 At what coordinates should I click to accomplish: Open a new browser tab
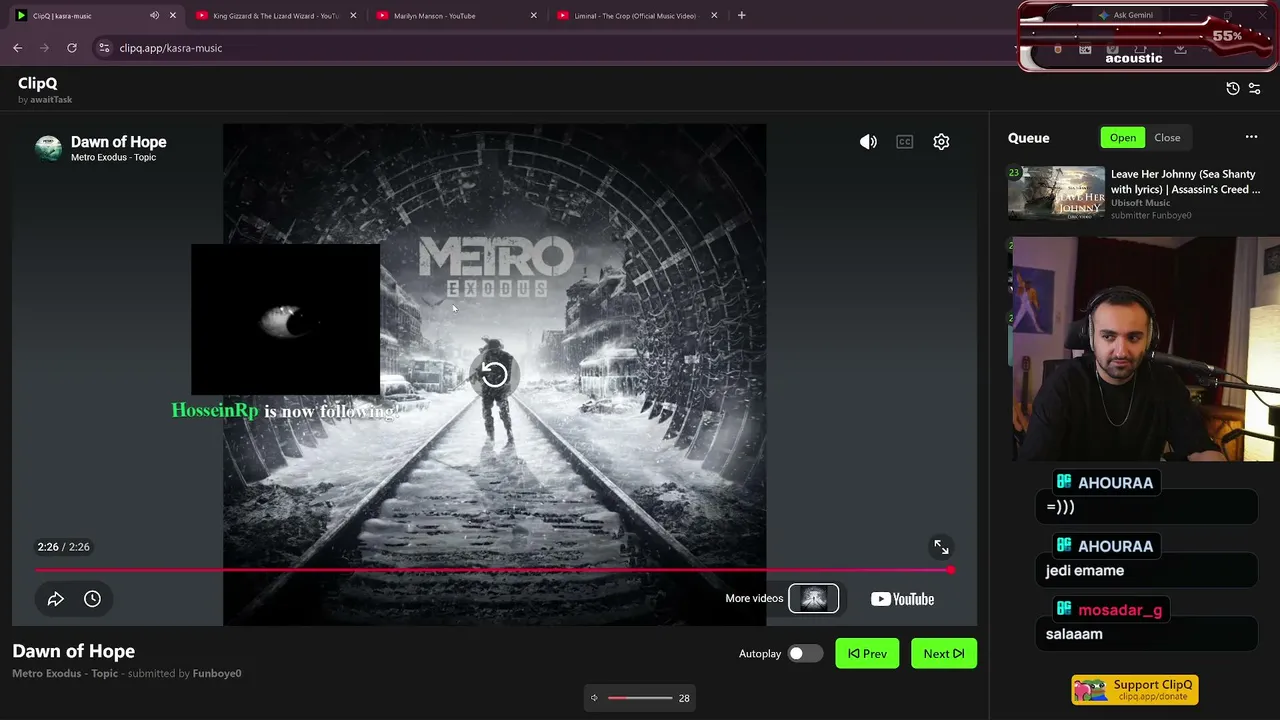[x=741, y=16]
